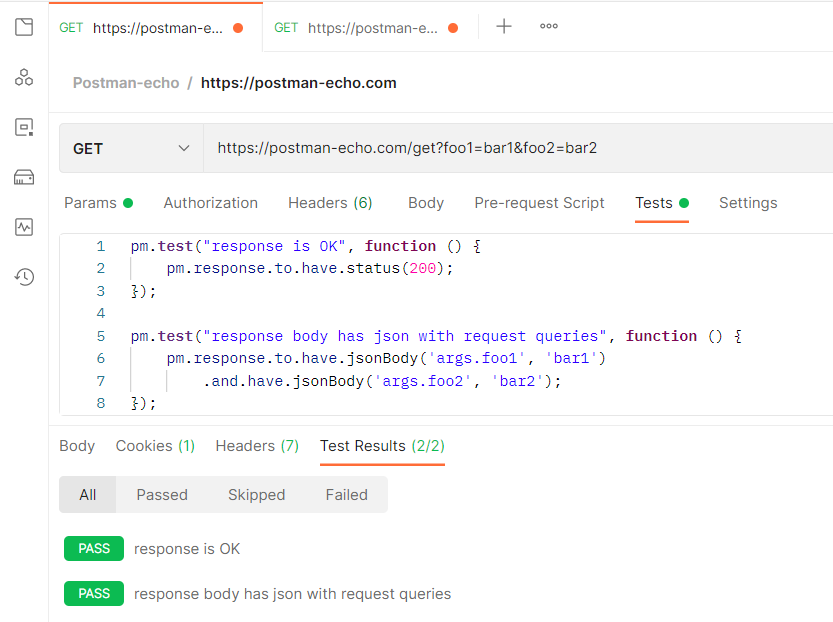Place cursor on code line 1 pm.test
The height and width of the screenshot is (622, 833).
pos(162,246)
